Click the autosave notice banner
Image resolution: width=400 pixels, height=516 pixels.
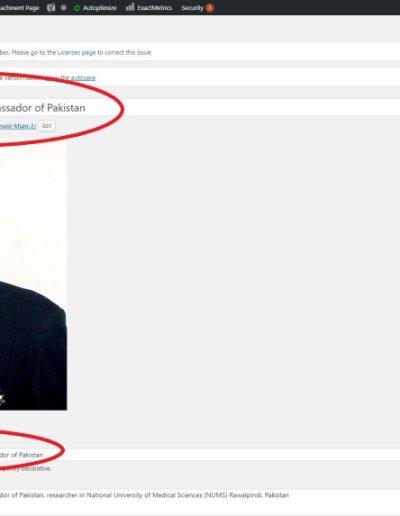point(200,78)
